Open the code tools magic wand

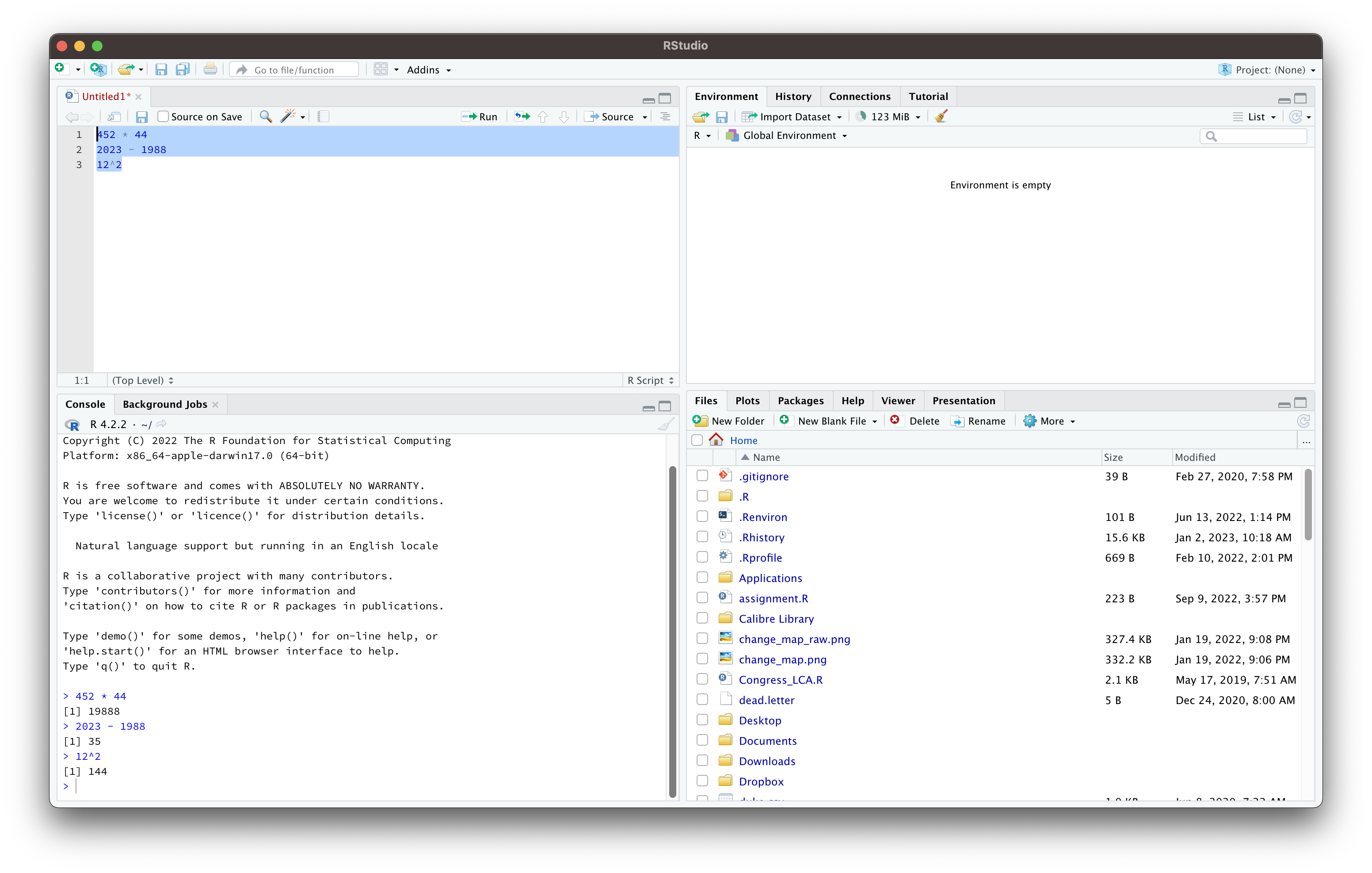point(288,117)
